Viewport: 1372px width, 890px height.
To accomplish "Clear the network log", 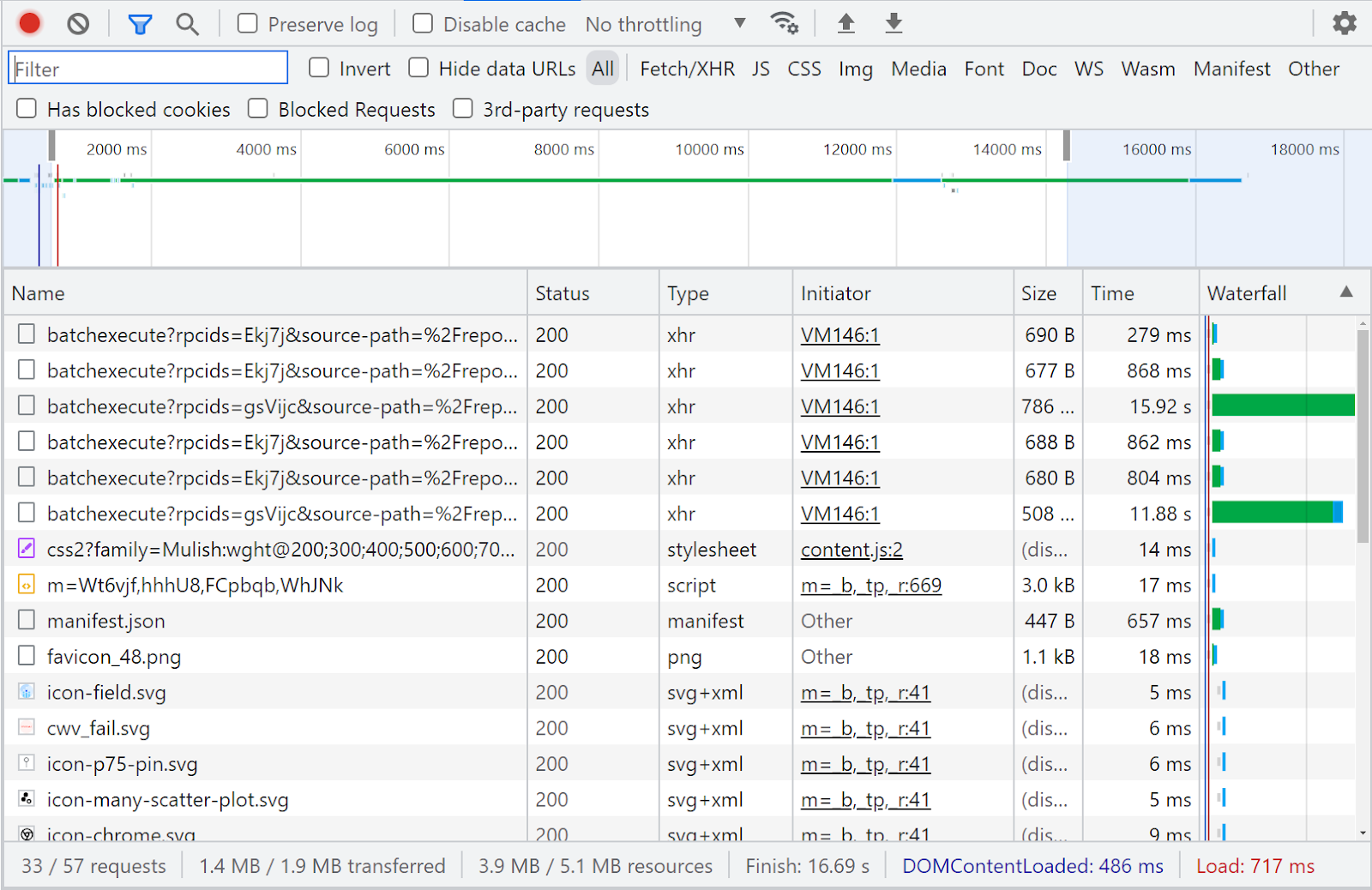I will click(x=78, y=24).
